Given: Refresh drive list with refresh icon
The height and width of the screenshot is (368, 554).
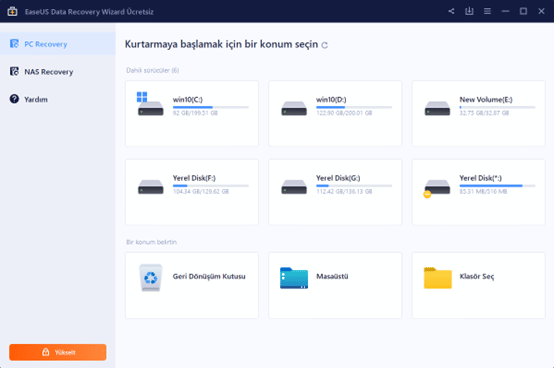Looking at the screenshot, I should tap(325, 45).
